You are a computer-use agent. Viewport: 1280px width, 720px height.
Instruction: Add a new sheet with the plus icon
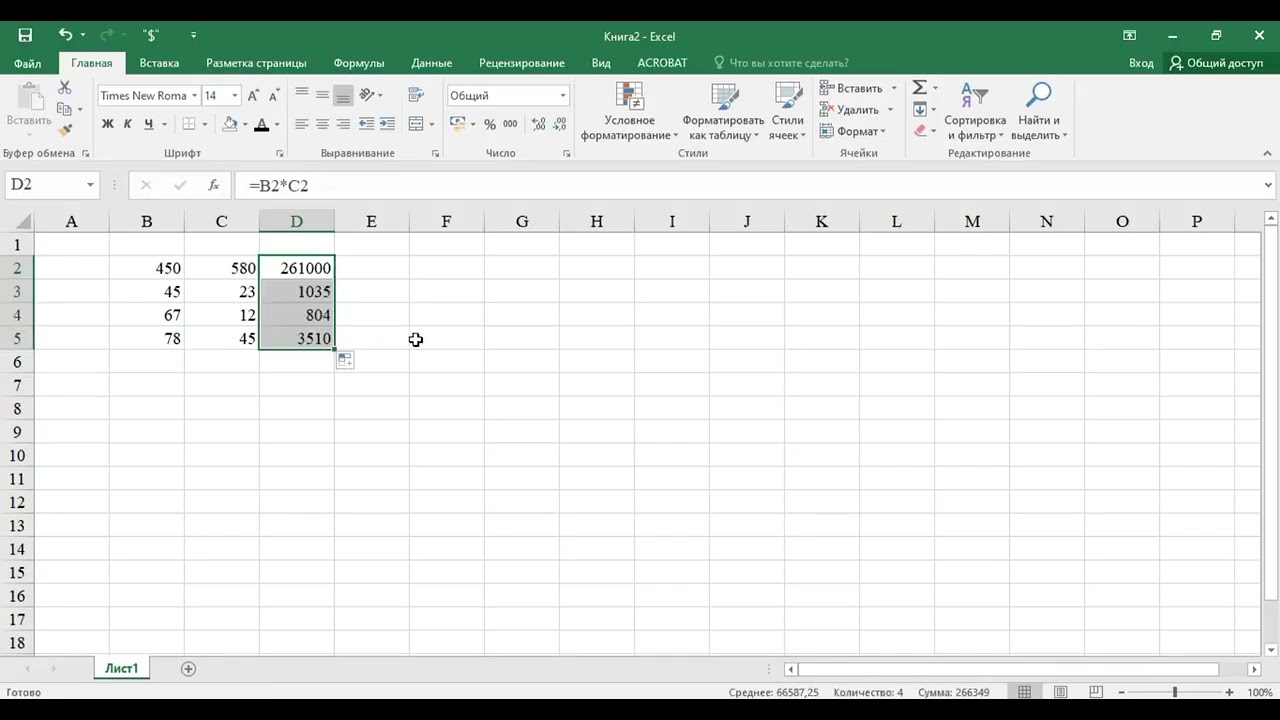coord(188,669)
